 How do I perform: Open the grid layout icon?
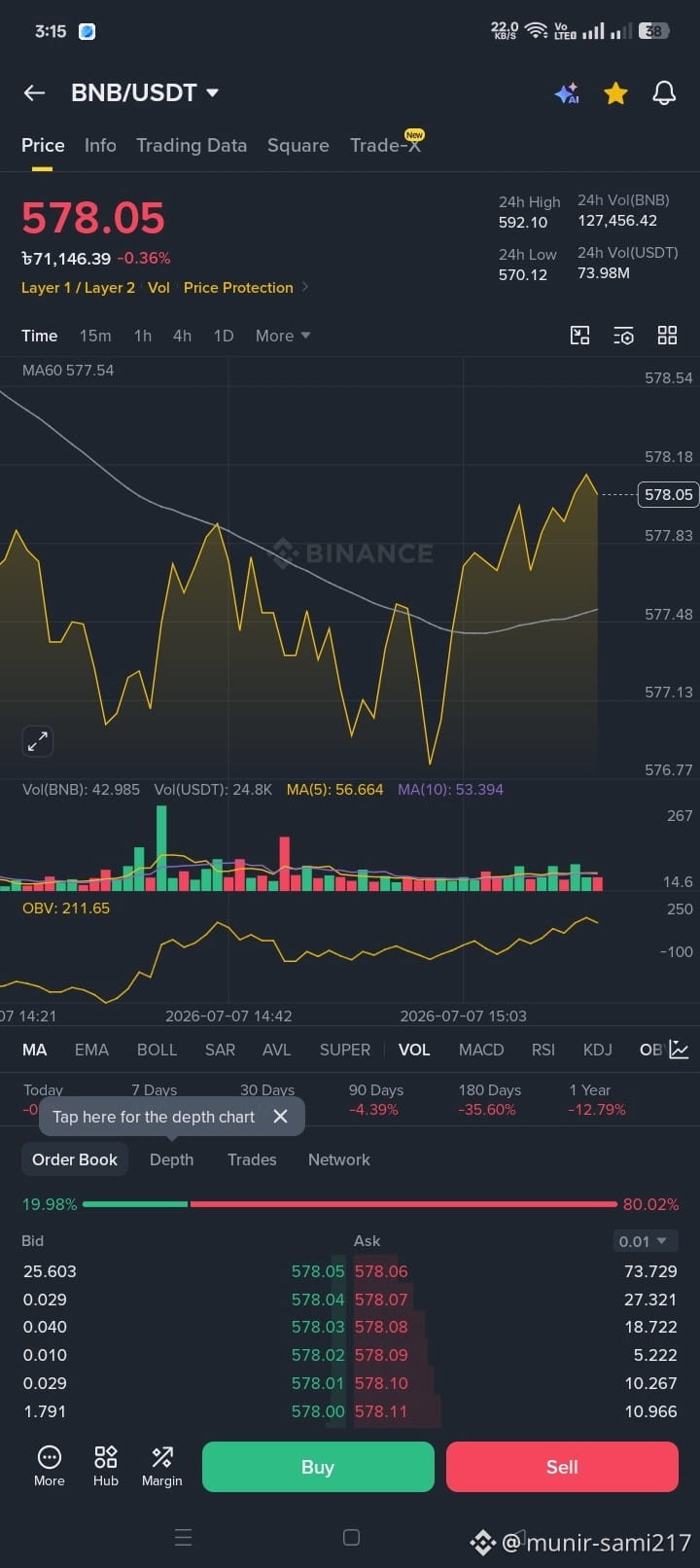[x=667, y=336]
